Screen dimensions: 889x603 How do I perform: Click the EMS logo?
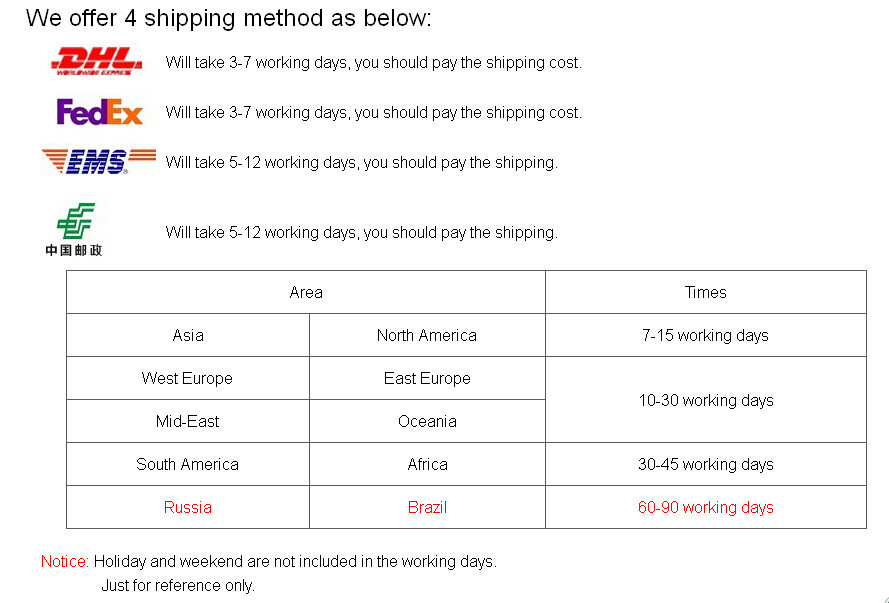point(98,161)
